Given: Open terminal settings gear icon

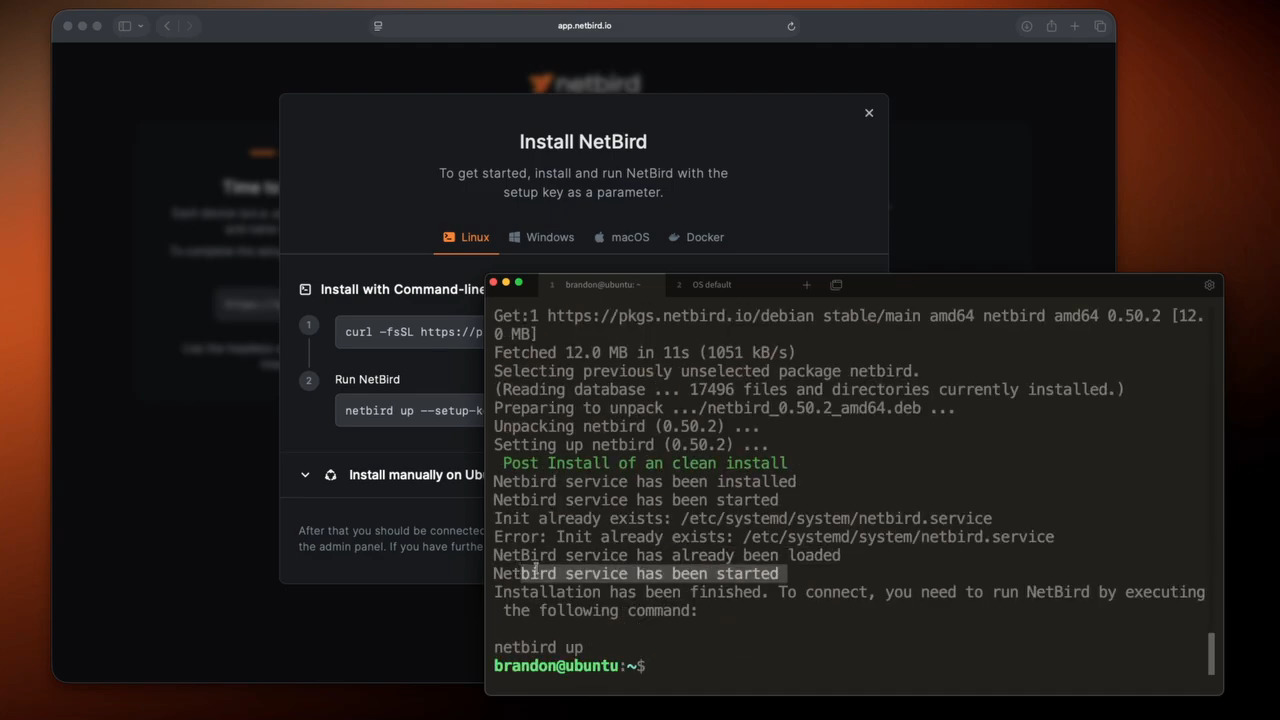Looking at the screenshot, I should tap(1209, 285).
